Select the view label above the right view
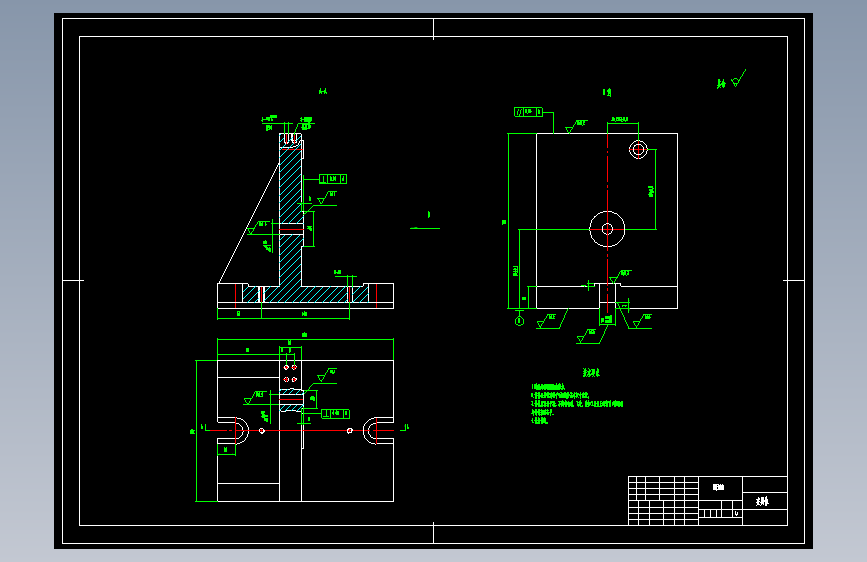Viewport: 867px width, 562px height. click(607, 92)
